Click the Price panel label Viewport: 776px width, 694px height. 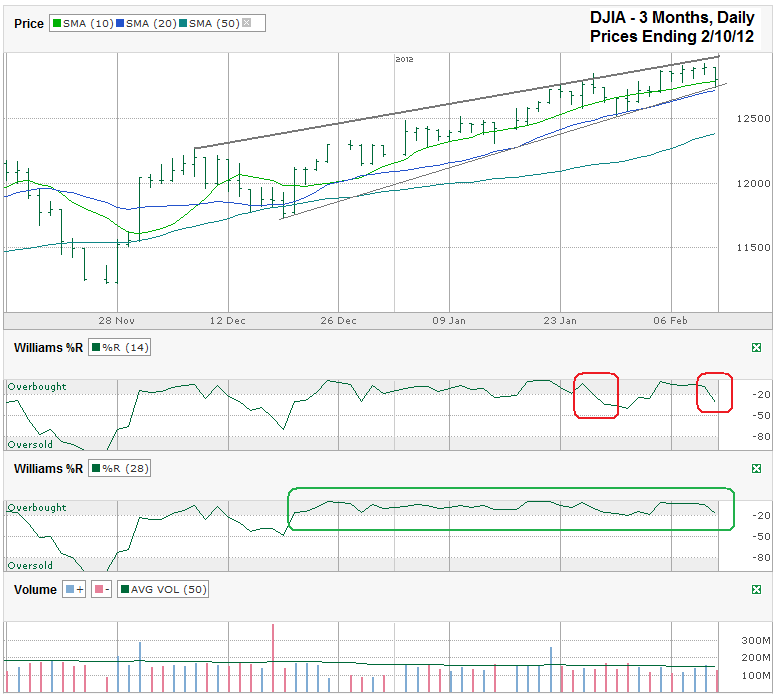(29, 24)
